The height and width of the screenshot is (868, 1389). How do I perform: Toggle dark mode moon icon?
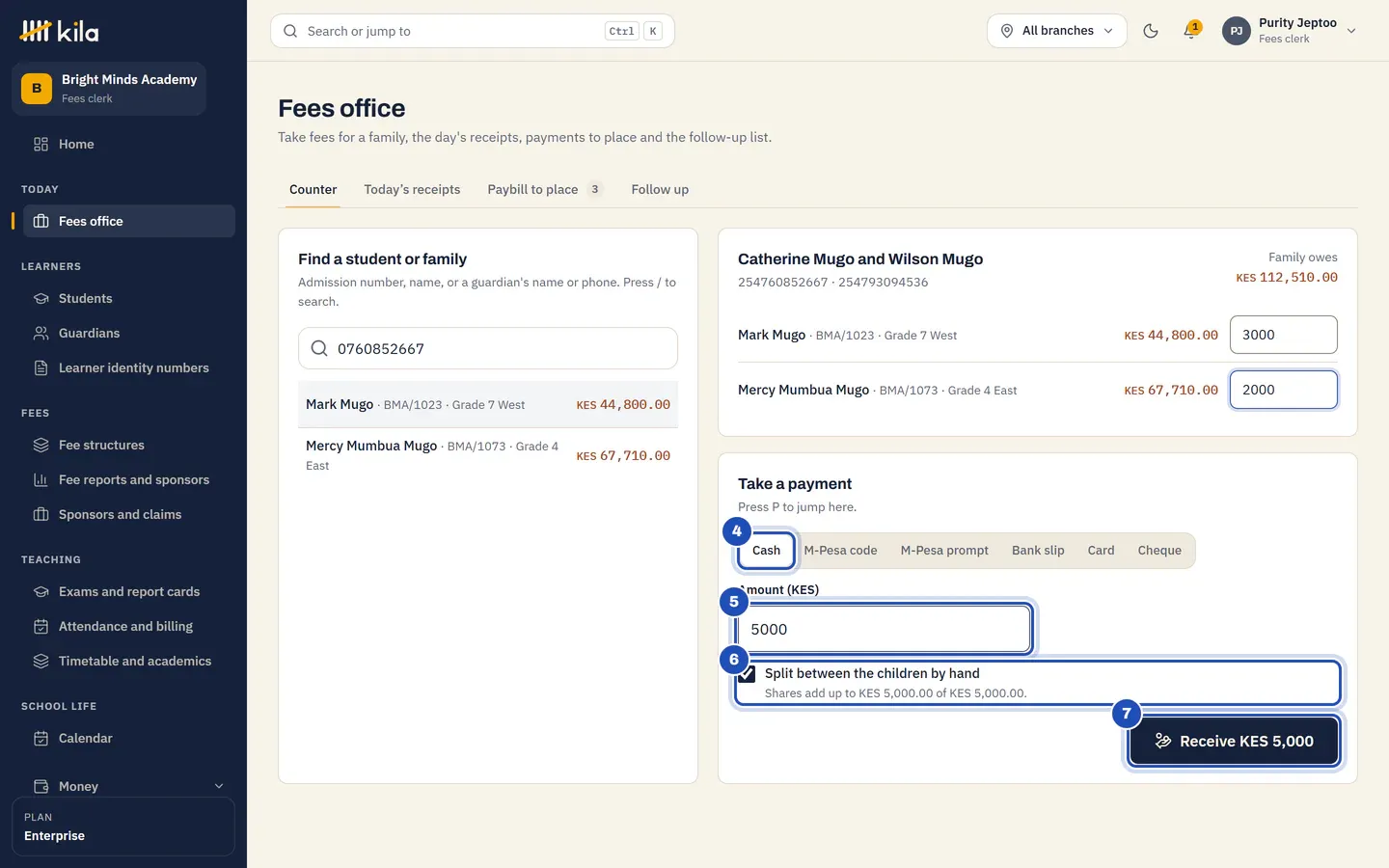tap(1151, 31)
